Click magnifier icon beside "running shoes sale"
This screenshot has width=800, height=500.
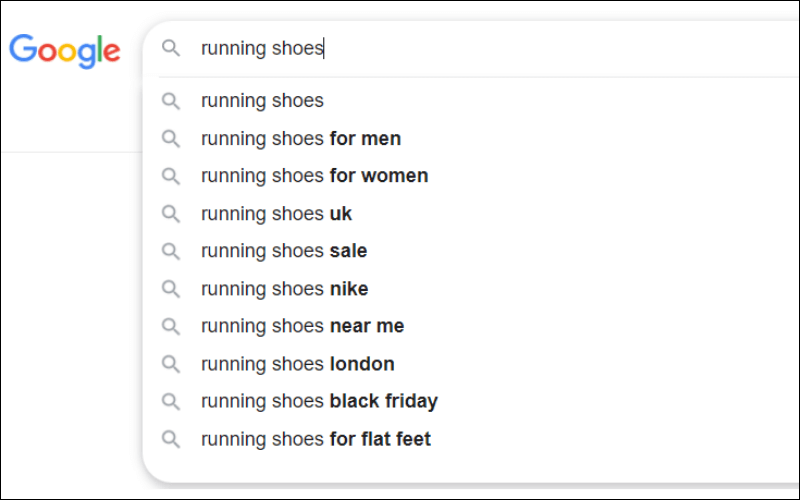tap(171, 251)
